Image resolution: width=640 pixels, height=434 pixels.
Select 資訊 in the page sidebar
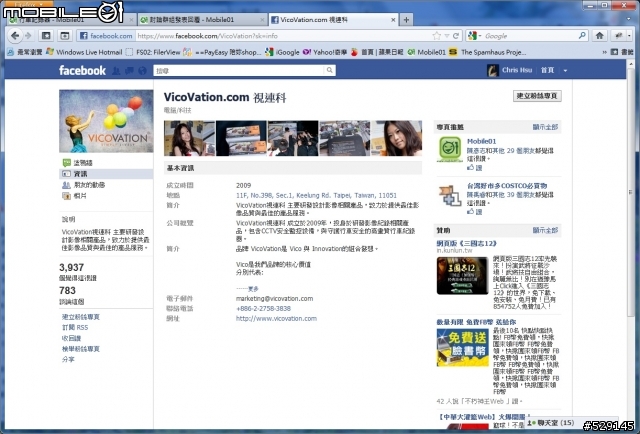point(106,174)
